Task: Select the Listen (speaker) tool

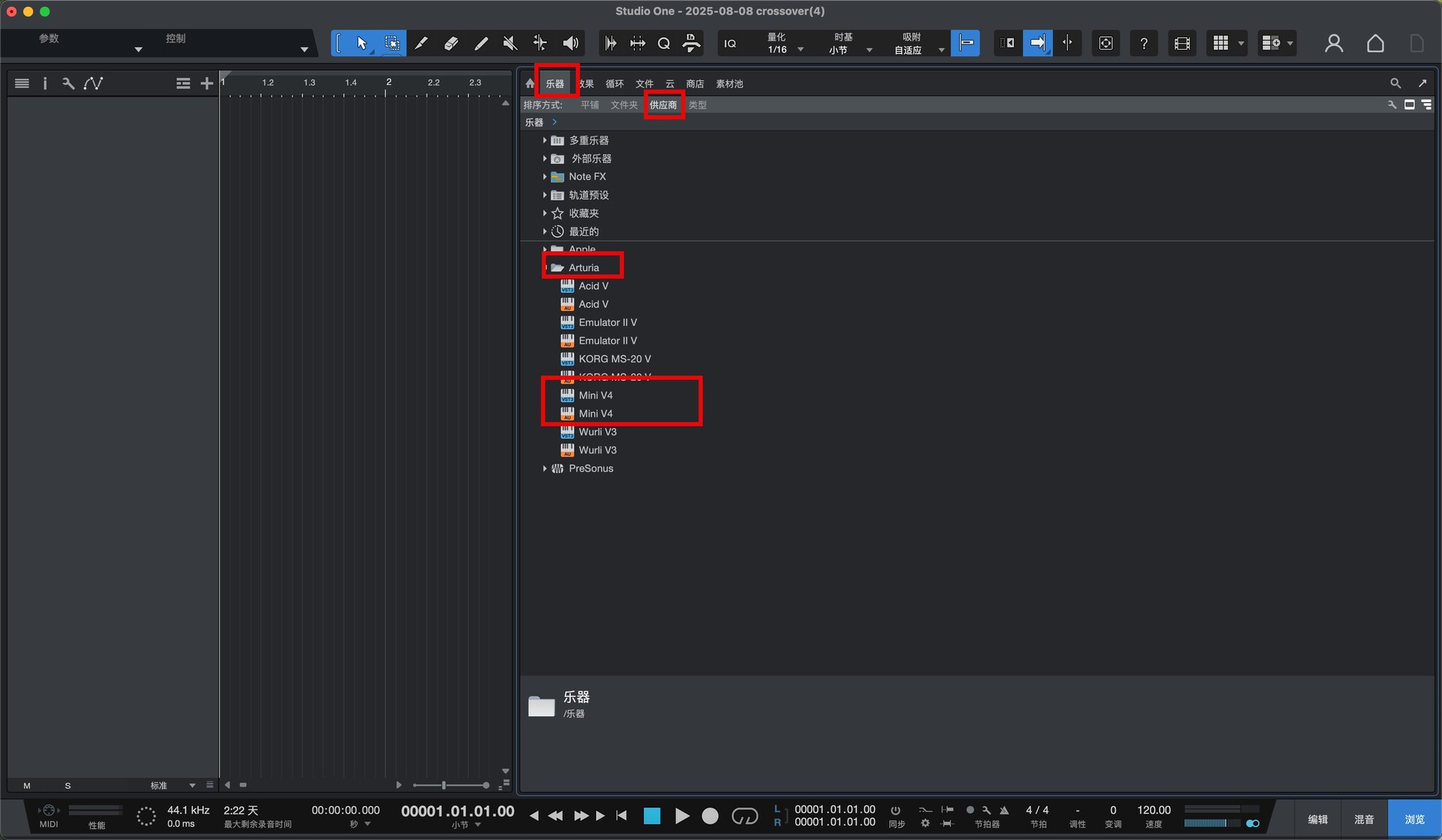Action: (571, 44)
